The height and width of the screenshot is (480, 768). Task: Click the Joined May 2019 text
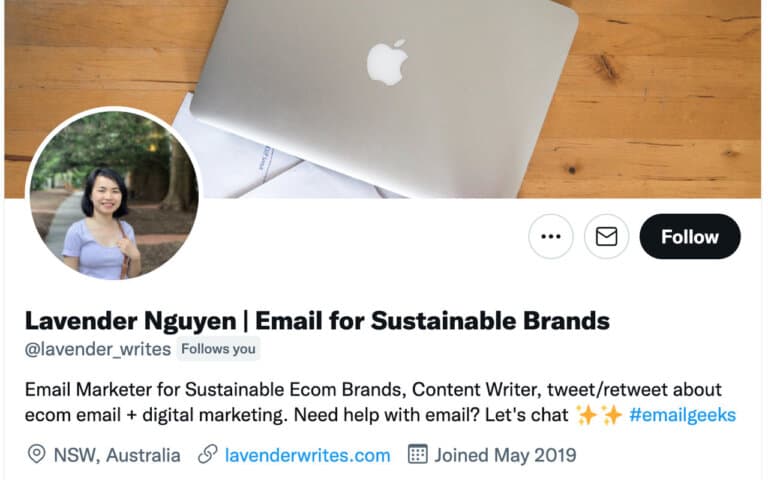pyautogui.click(x=505, y=455)
